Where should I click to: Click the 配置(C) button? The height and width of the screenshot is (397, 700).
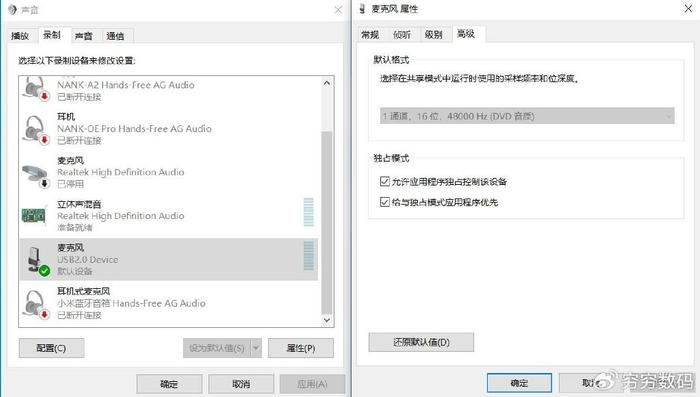click(51, 348)
